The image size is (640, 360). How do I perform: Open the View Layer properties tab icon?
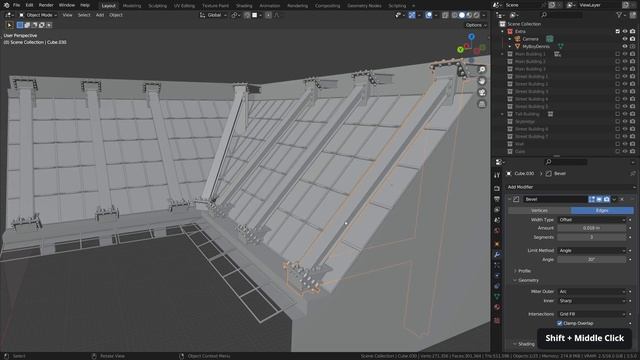tap(497, 210)
